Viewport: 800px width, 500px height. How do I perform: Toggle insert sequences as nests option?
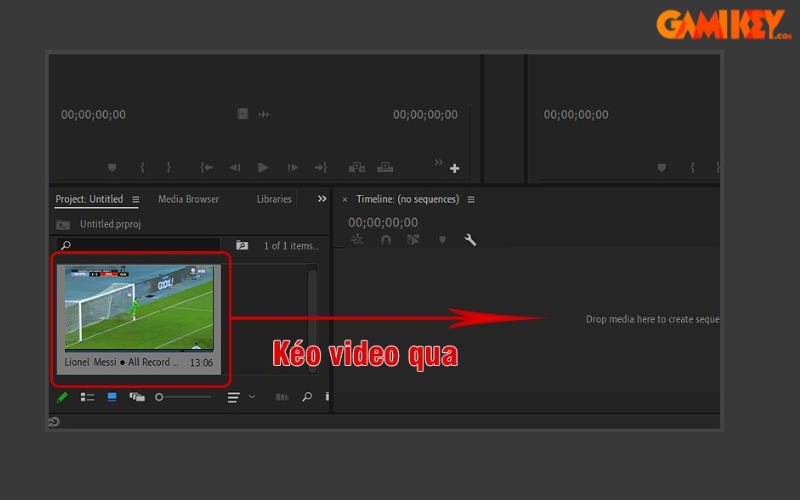[x=357, y=239]
